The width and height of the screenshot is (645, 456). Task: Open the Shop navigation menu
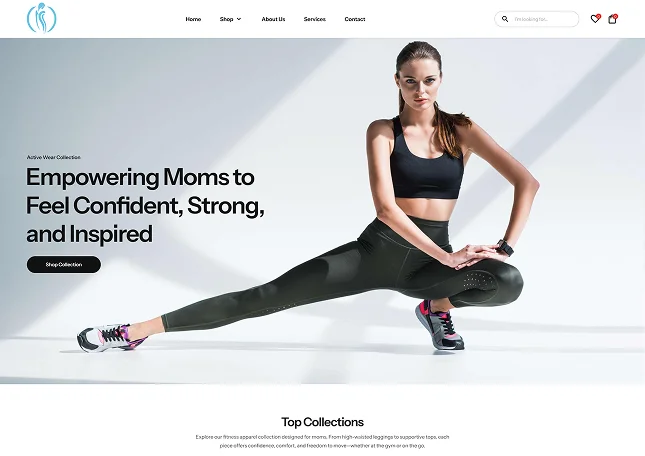(226, 19)
